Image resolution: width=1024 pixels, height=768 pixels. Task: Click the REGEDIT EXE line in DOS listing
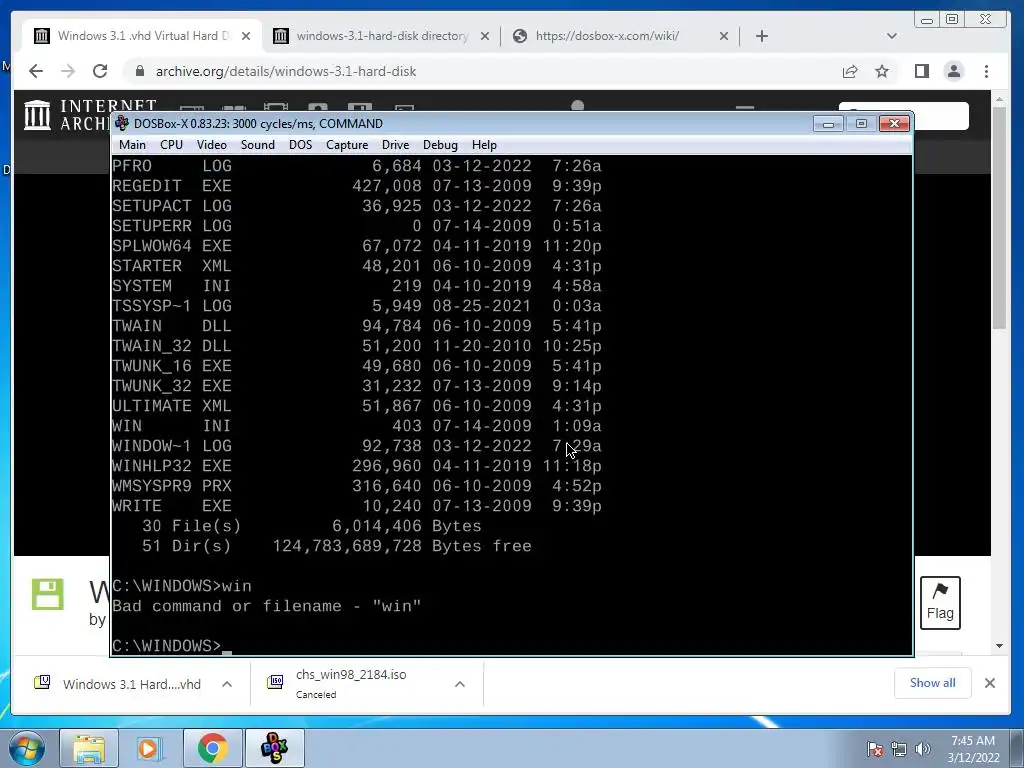pyautogui.click(x=357, y=186)
